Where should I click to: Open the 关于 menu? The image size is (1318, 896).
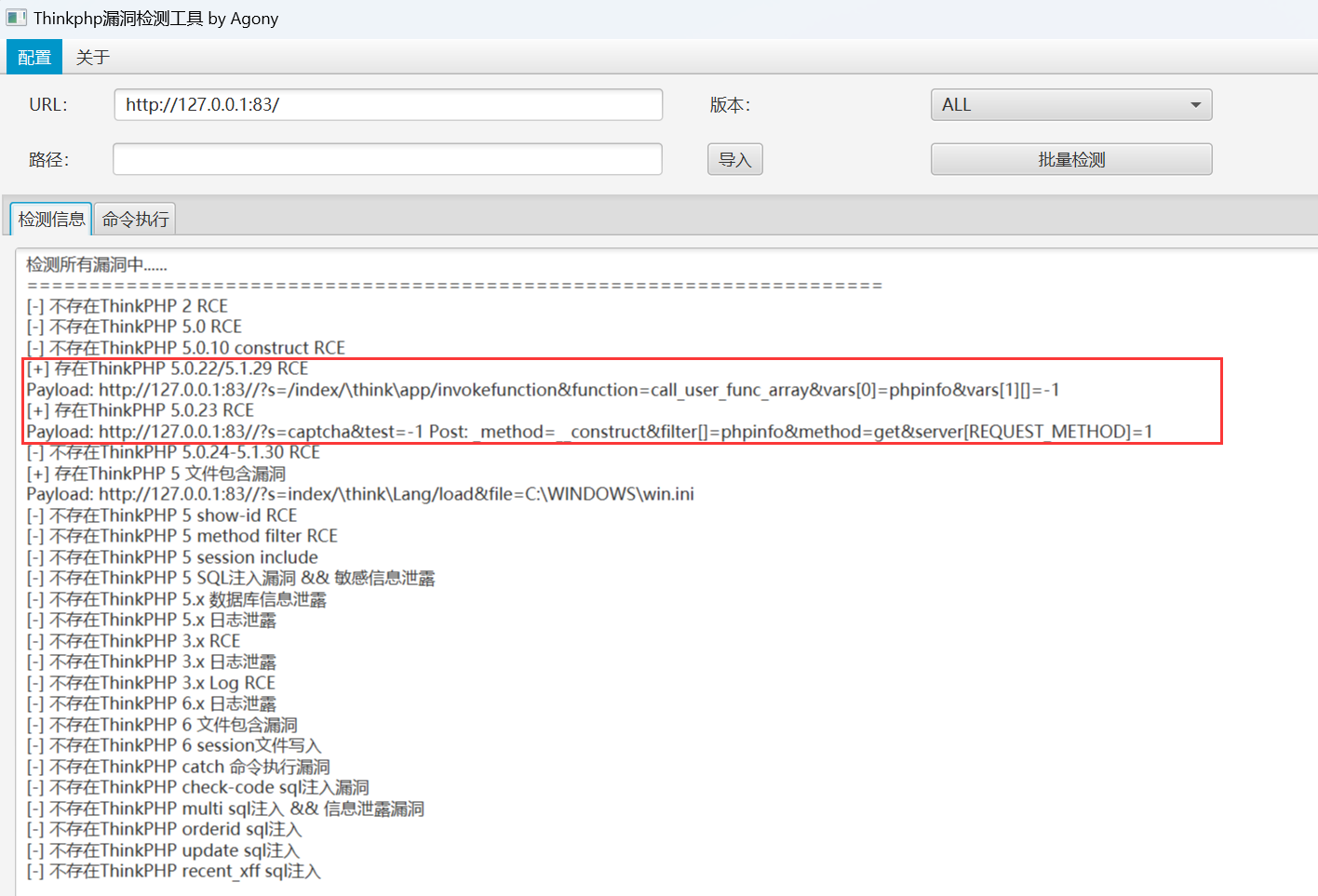92,57
